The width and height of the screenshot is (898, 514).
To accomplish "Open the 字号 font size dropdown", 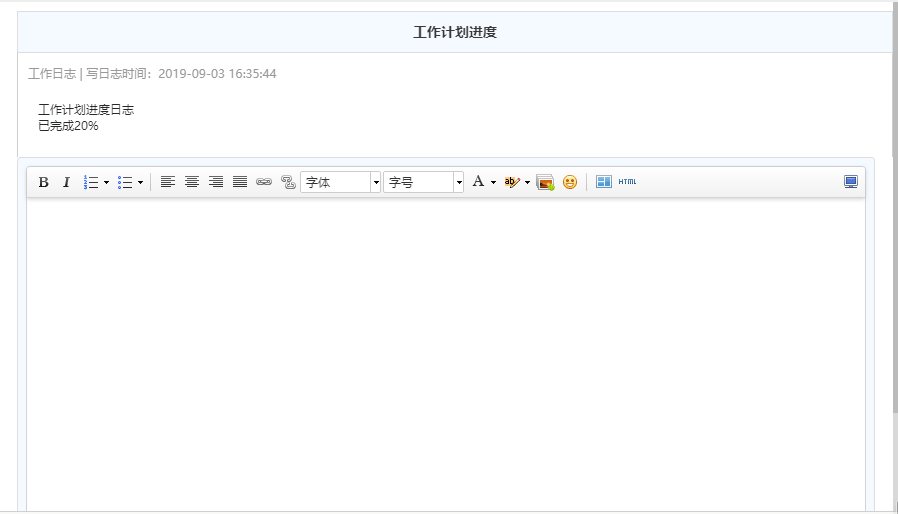I will 423,182.
